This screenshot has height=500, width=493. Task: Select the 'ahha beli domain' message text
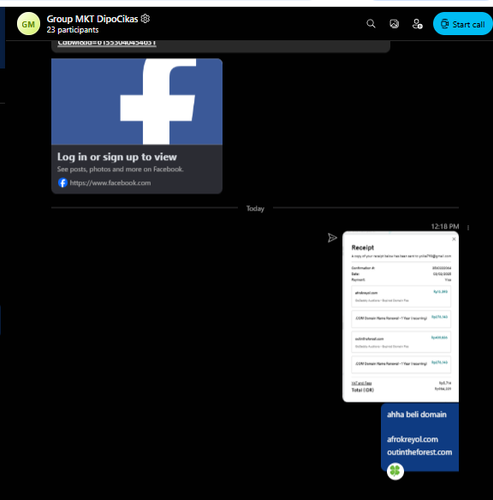pos(417,415)
